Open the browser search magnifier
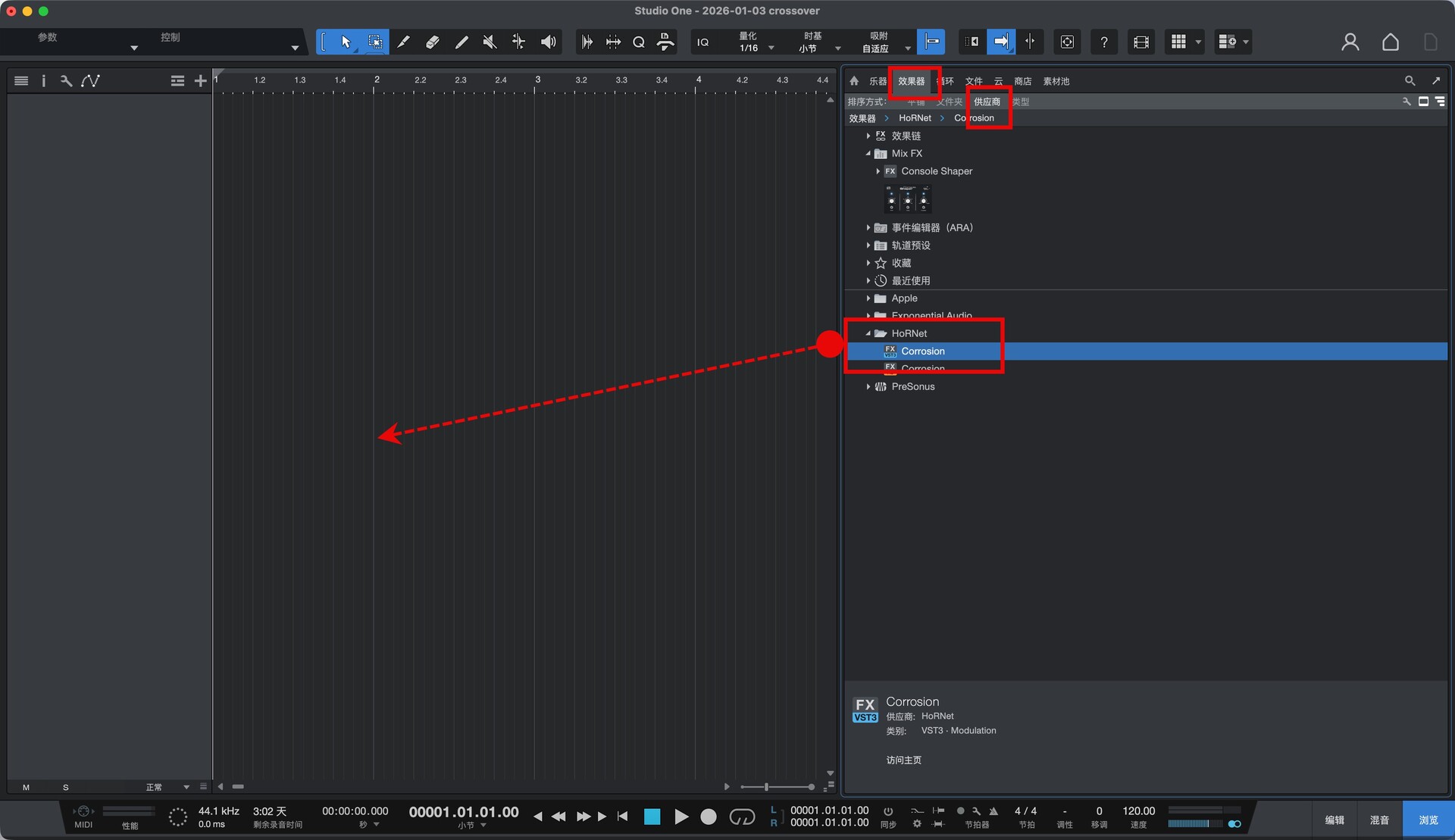1455x840 pixels. (x=1410, y=80)
